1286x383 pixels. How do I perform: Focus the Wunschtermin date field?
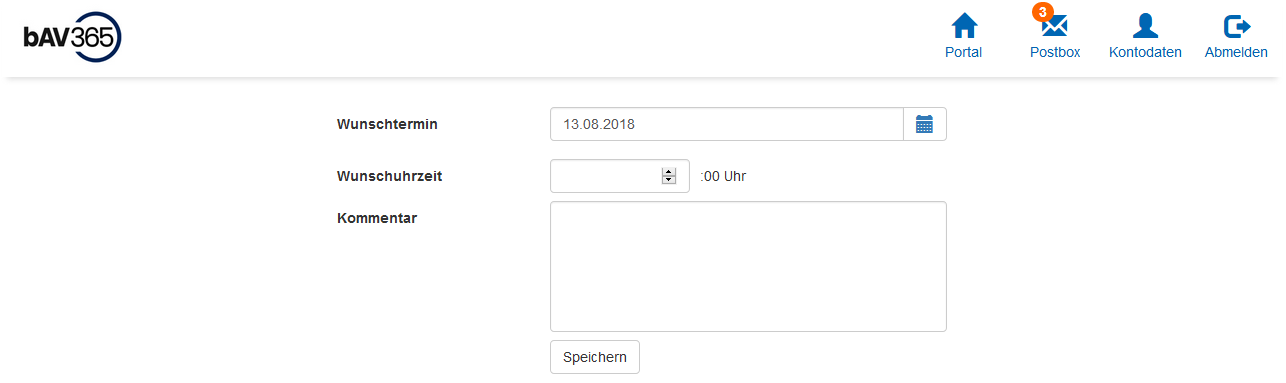[727, 124]
